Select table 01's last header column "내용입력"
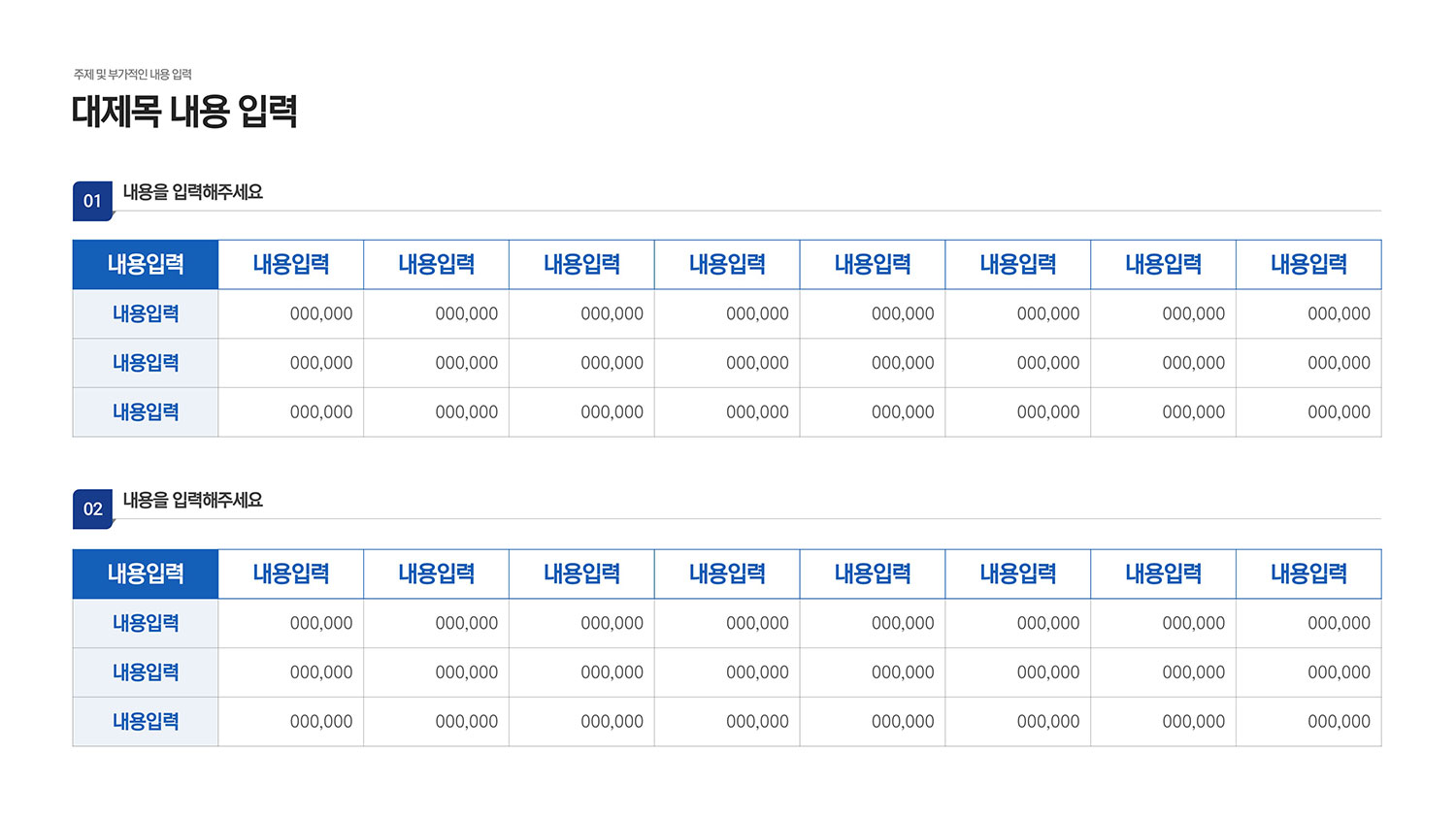The image size is (1456, 819). tap(1308, 264)
